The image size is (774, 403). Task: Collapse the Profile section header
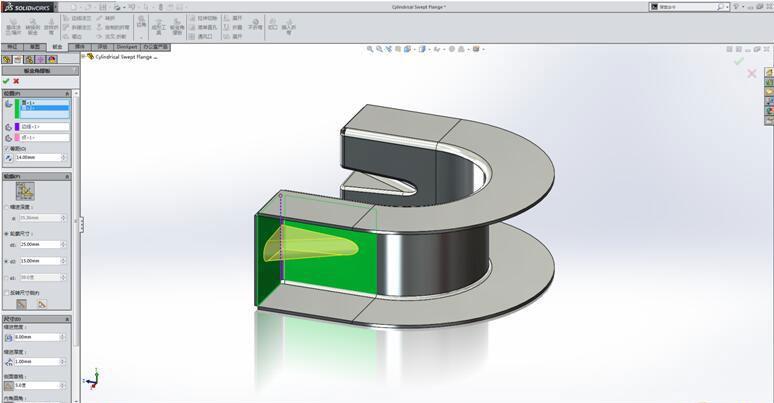tap(37, 176)
